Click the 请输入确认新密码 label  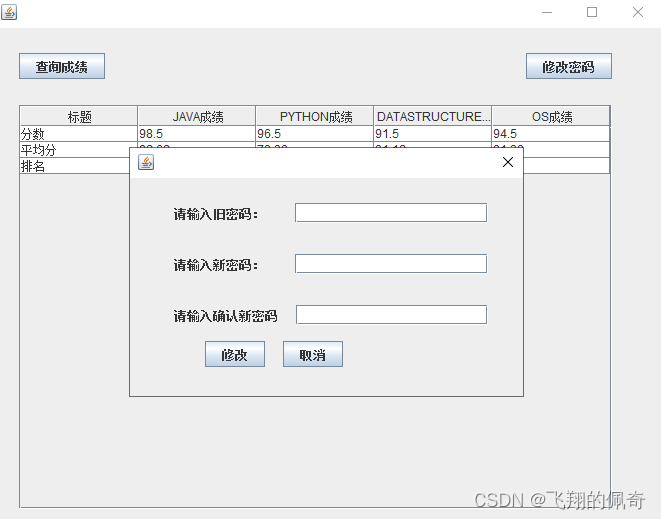[x=226, y=316]
